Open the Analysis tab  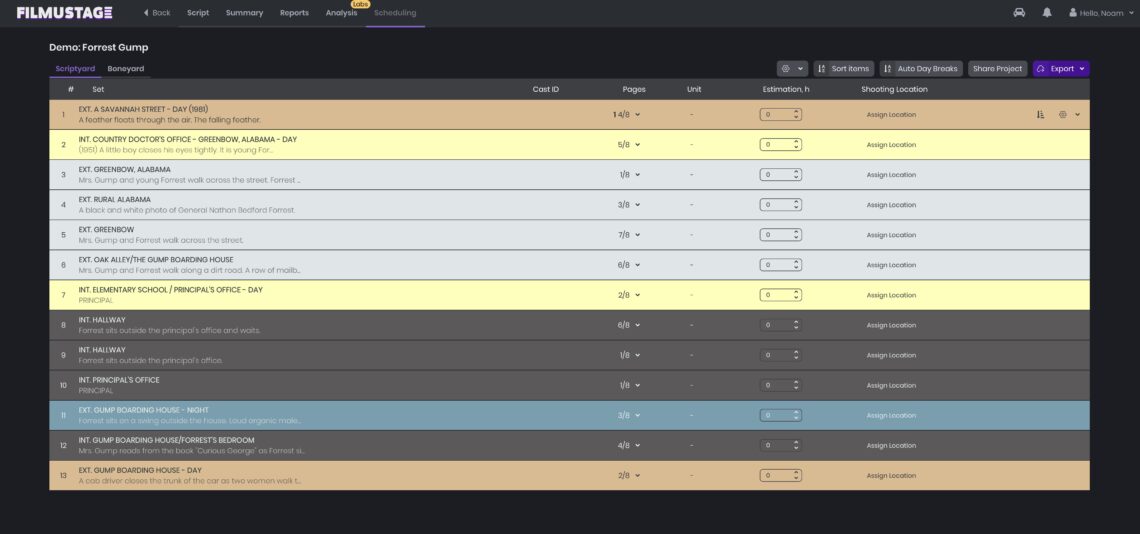341,12
